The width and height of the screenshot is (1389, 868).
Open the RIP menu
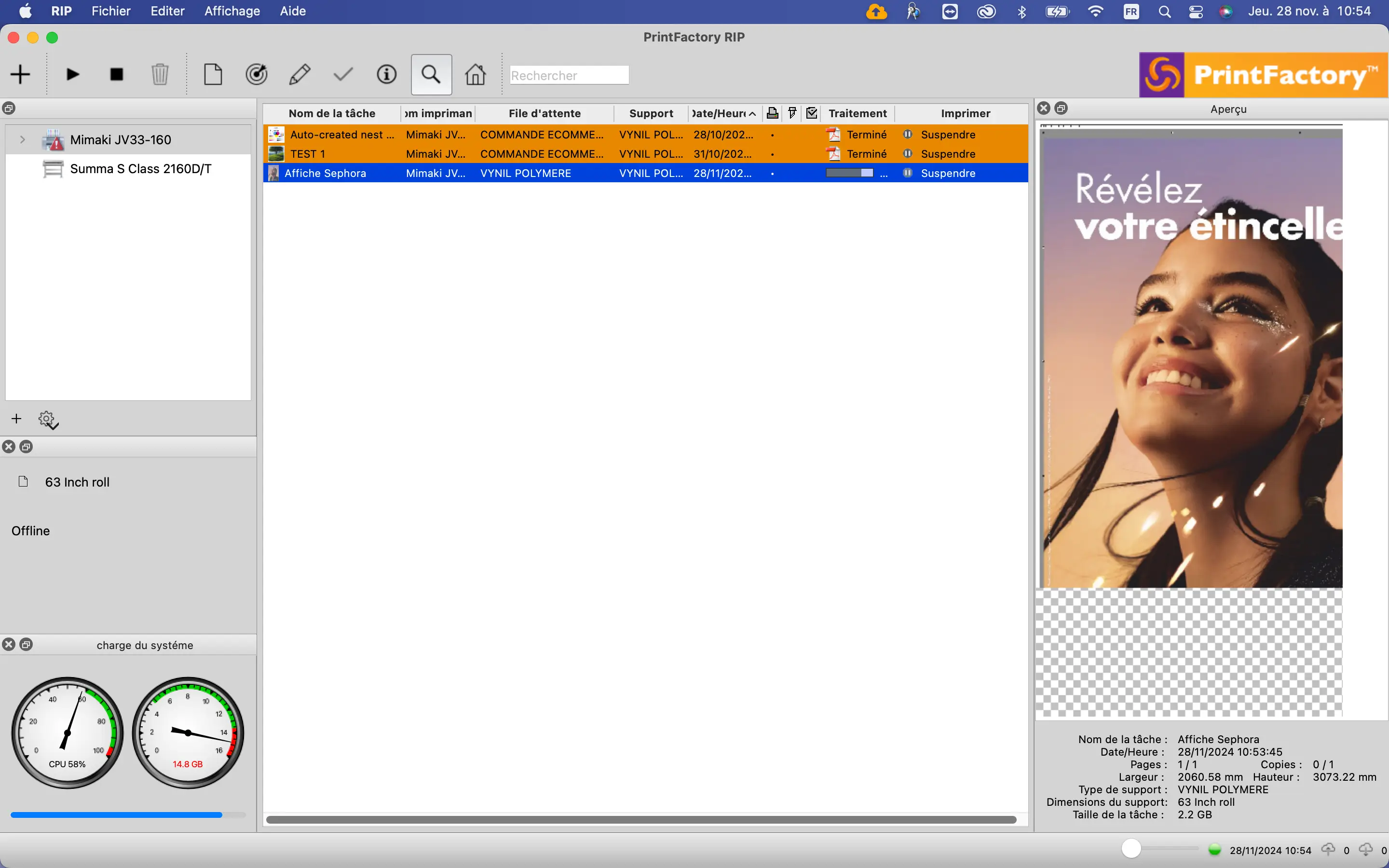[x=61, y=11]
